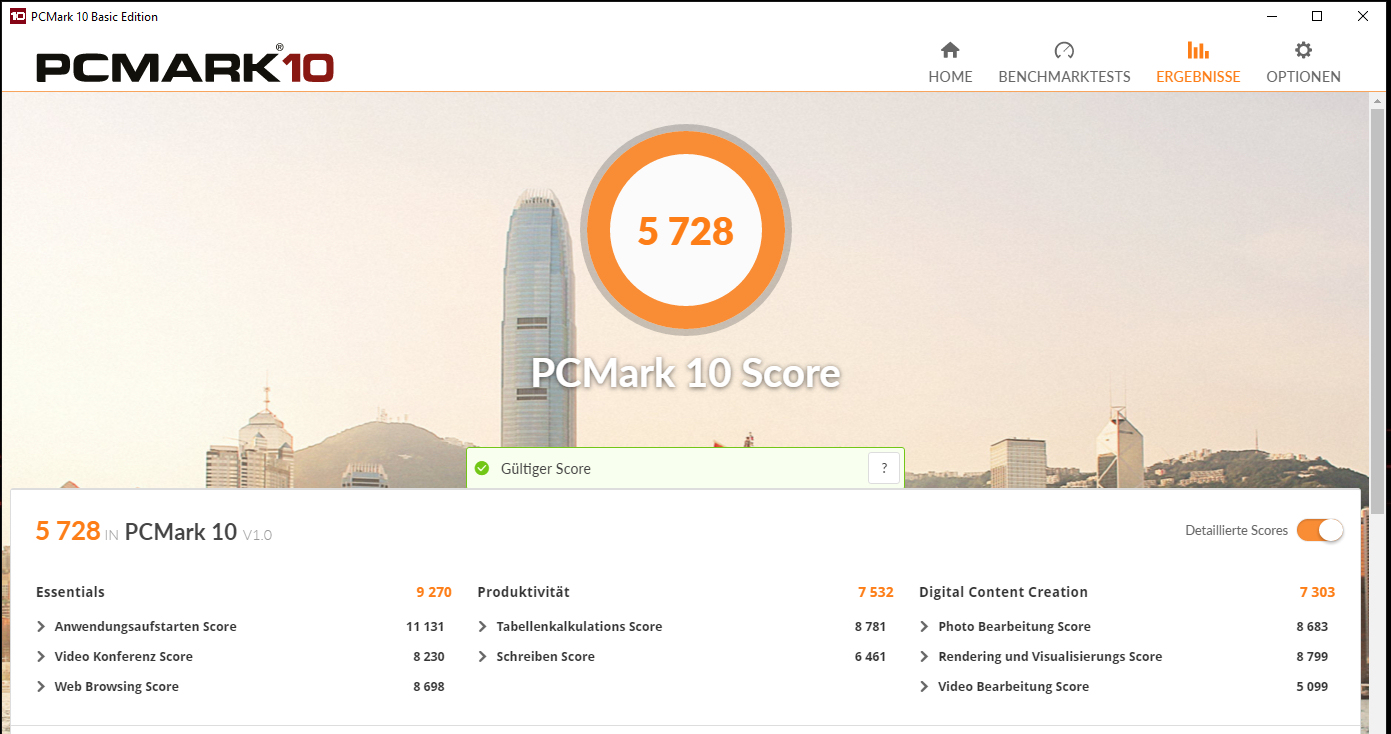Click the Produktivität score 7 532
The height and width of the screenshot is (734, 1391).
coord(876,592)
